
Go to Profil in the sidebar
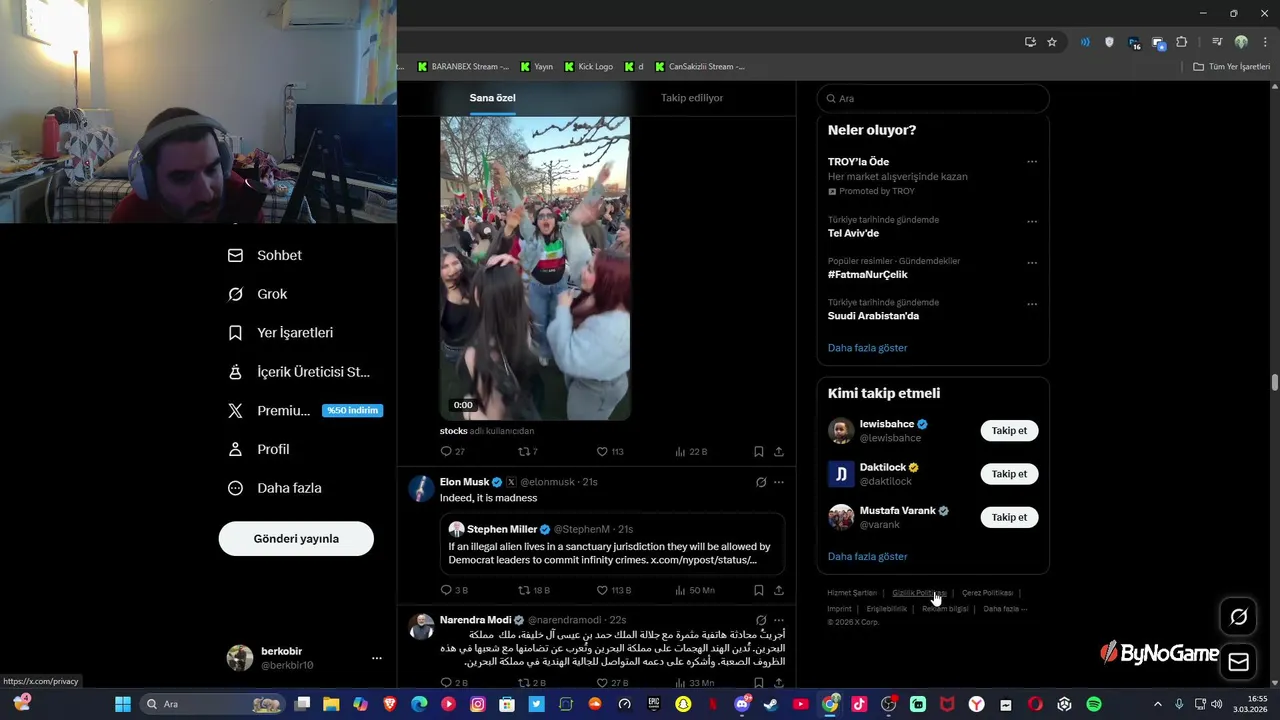click(258, 449)
